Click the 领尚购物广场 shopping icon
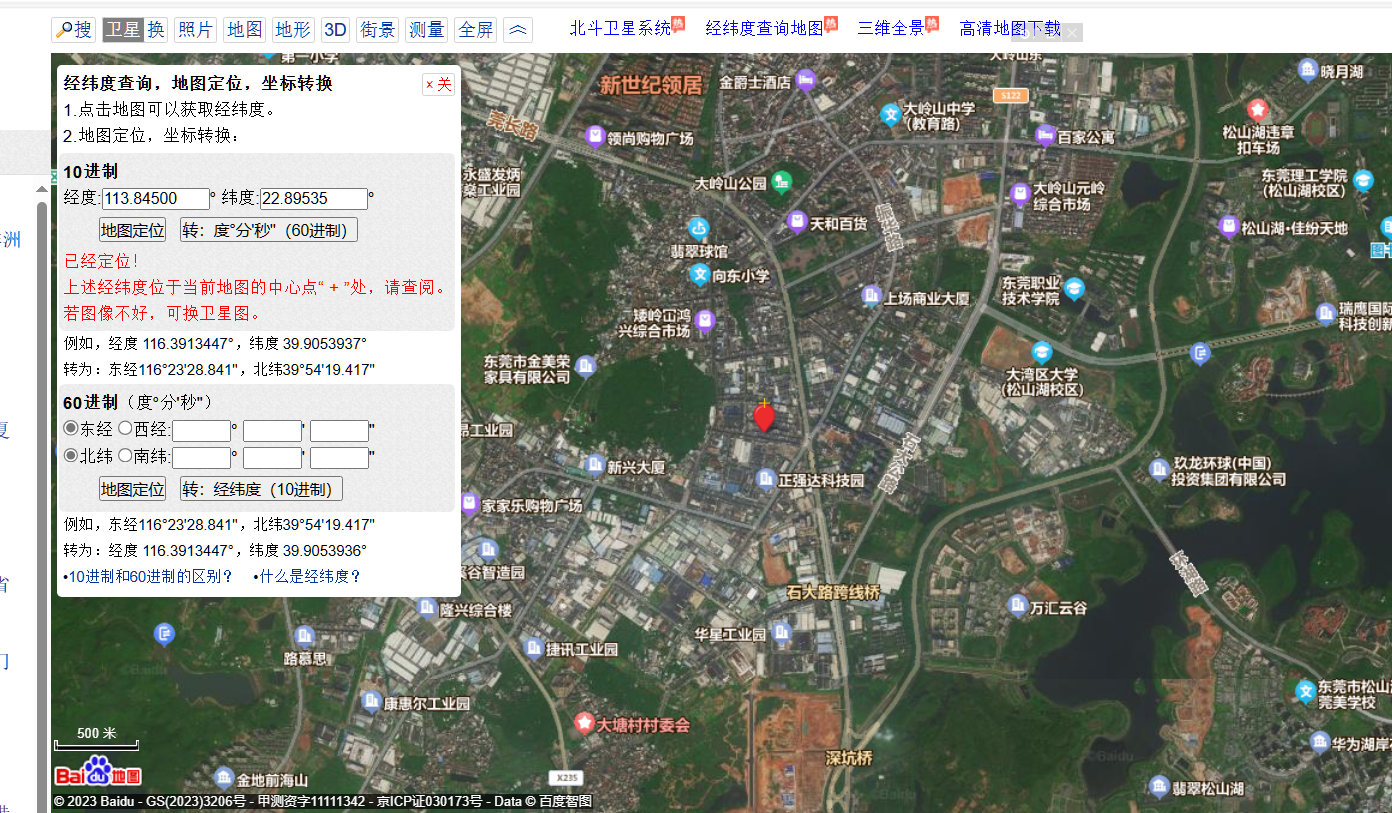 tap(595, 137)
